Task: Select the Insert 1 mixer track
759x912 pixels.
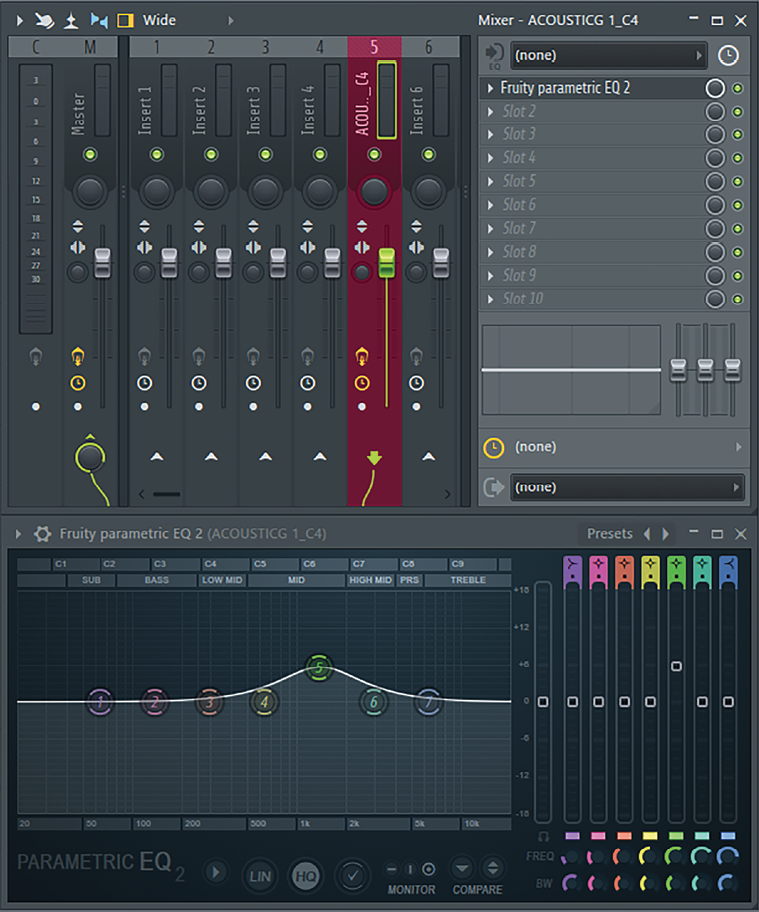Action: point(144,111)
